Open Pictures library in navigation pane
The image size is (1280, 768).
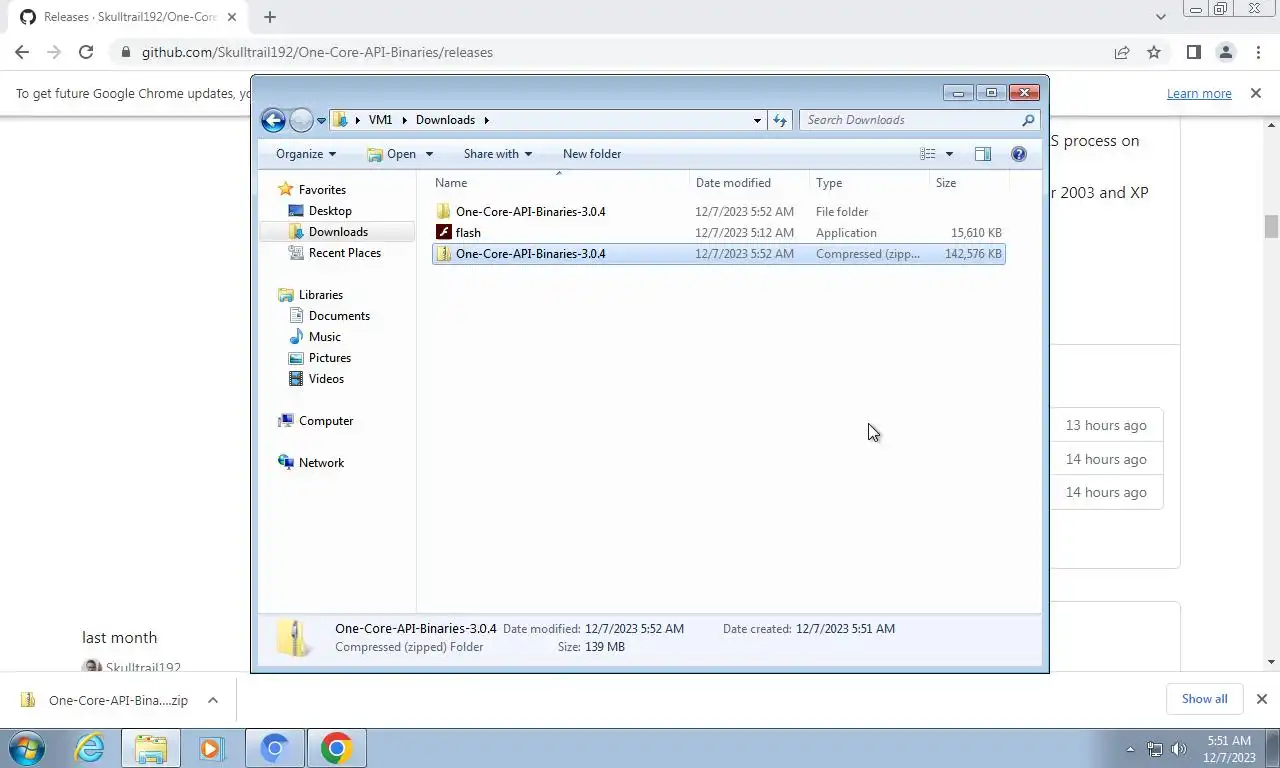click(x=330, y=358)
